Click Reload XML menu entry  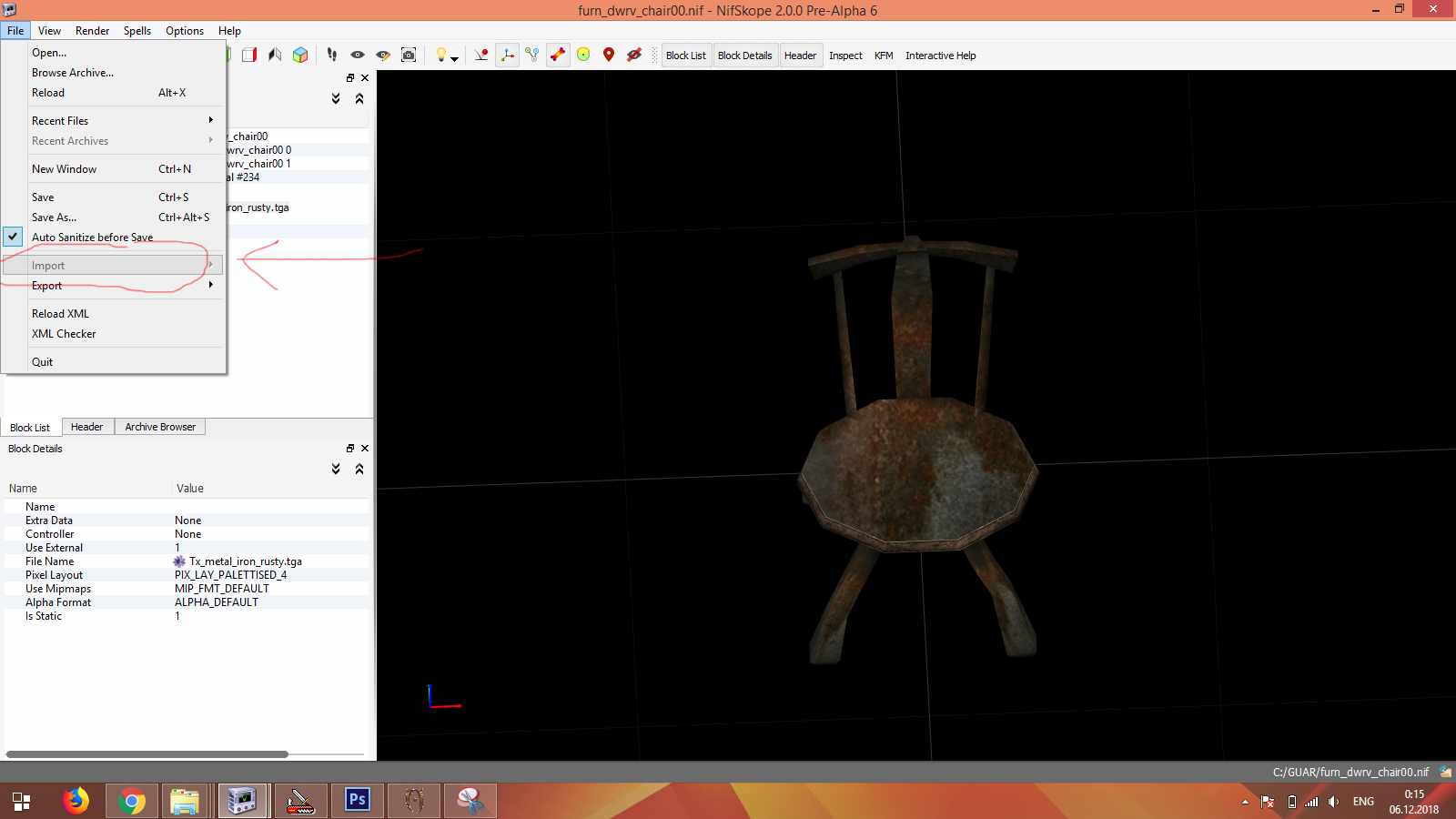coord(114,314)
